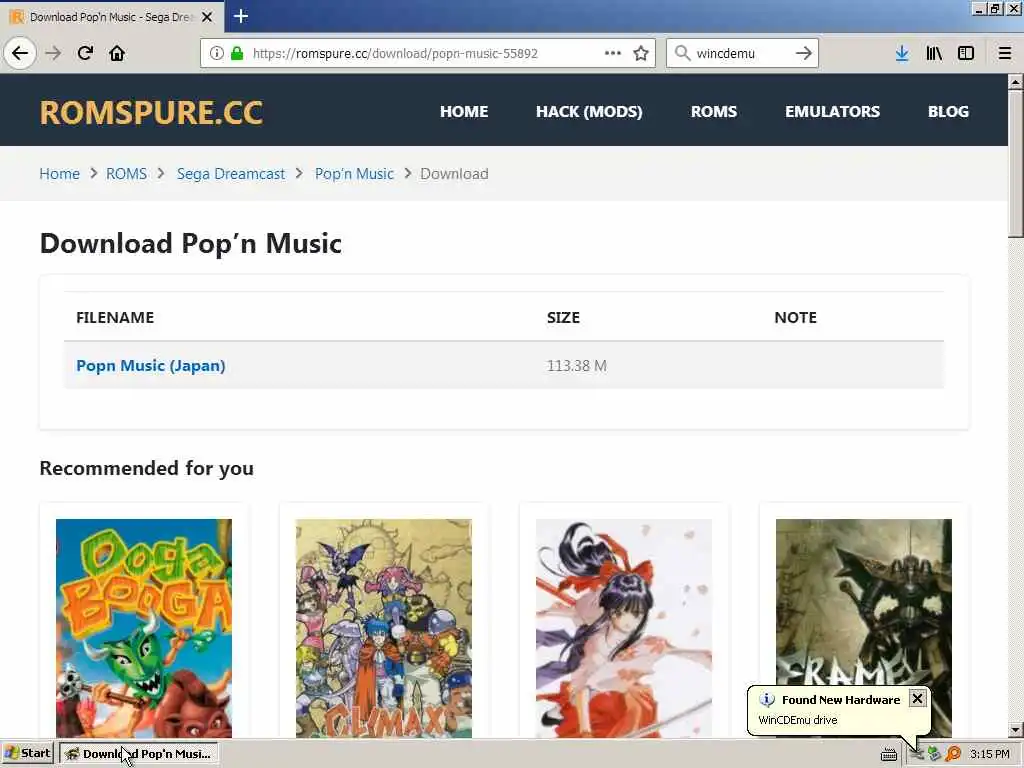Screen dimensions: 1024x768
Task: Click the vertical scrollbar thumb
Action: pyautogui.click(x=1016, y=163)
